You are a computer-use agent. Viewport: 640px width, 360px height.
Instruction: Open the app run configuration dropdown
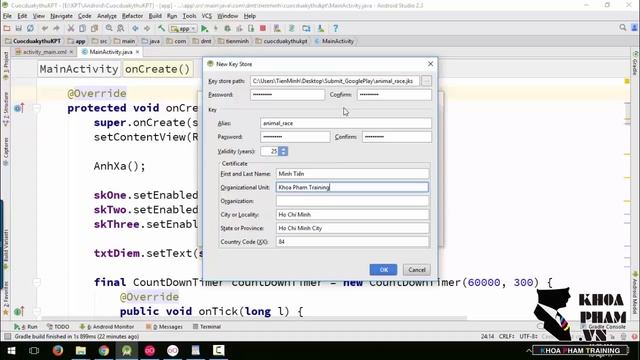coord(184,29)
